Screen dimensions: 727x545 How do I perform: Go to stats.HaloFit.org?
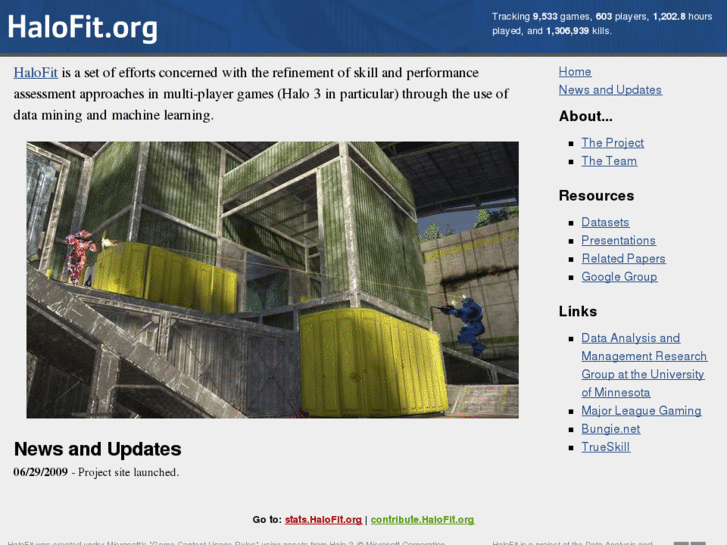click(x=323, y=519)
